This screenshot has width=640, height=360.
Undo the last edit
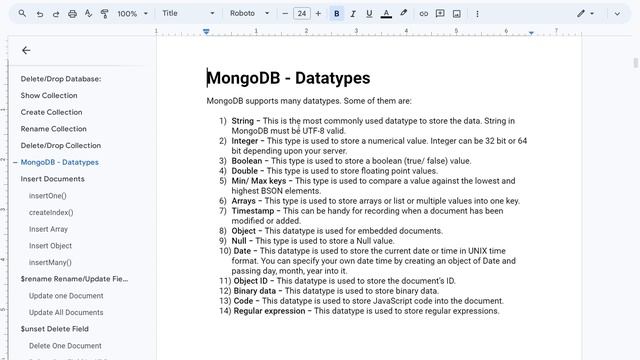tap(40, 13)
